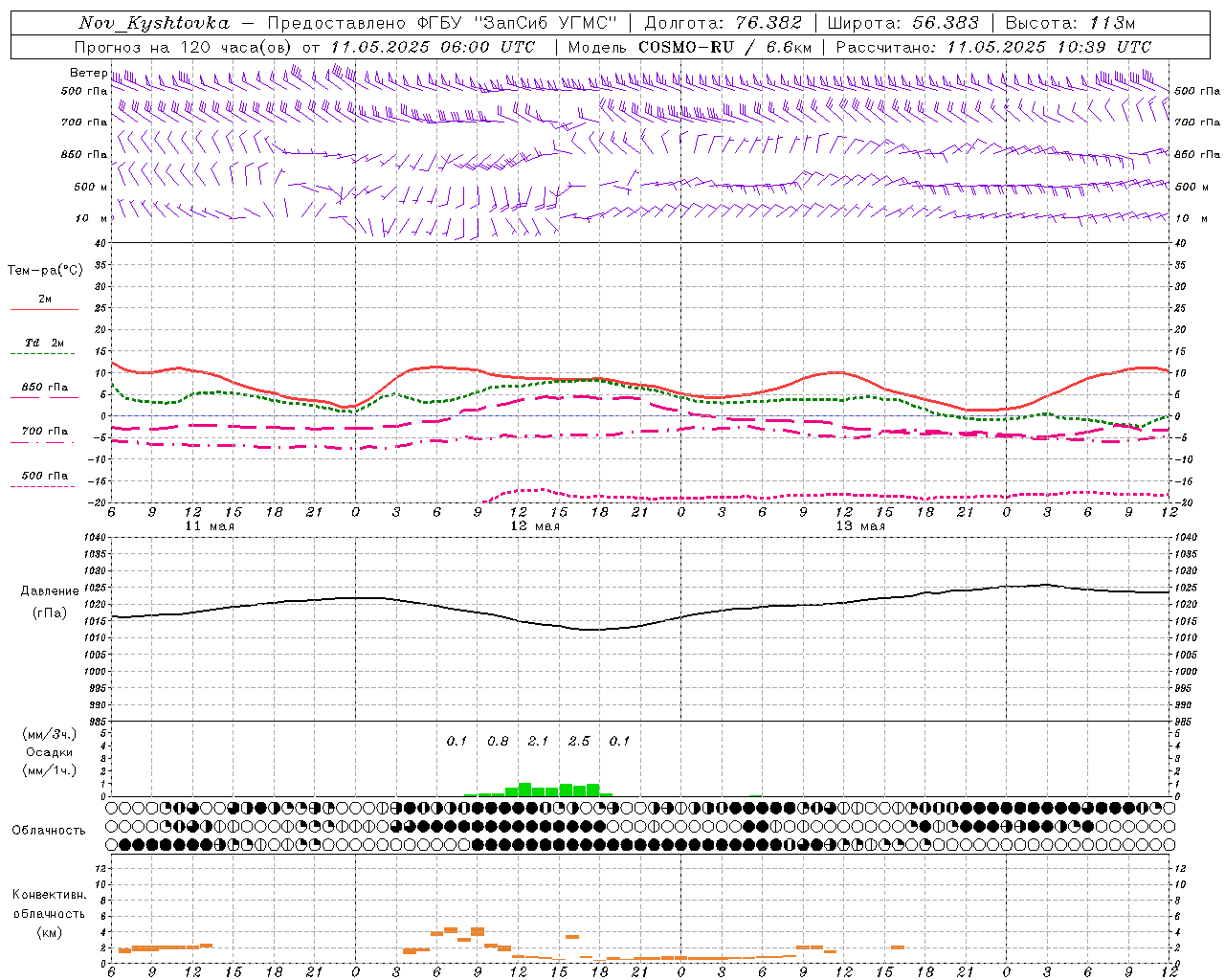The image size is (1225, 980).
Task: Click the computed time 11.05.2025 10:39 UTC
Action: point(1049,47)
